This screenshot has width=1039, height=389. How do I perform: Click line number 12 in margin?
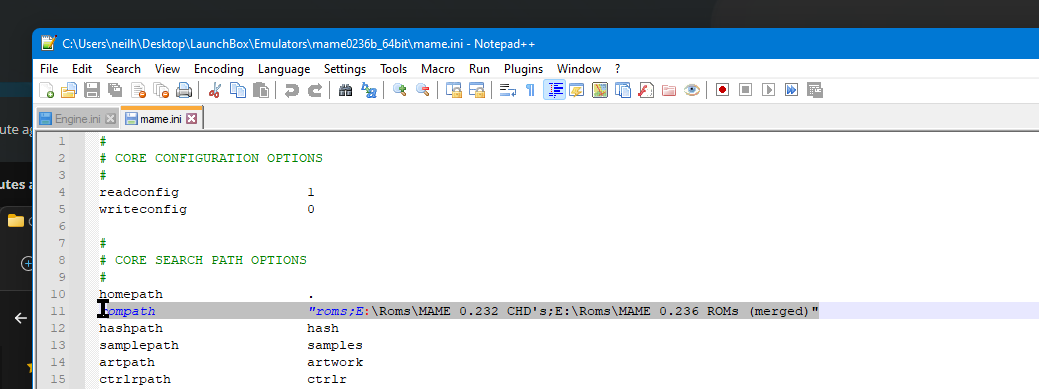58,328
